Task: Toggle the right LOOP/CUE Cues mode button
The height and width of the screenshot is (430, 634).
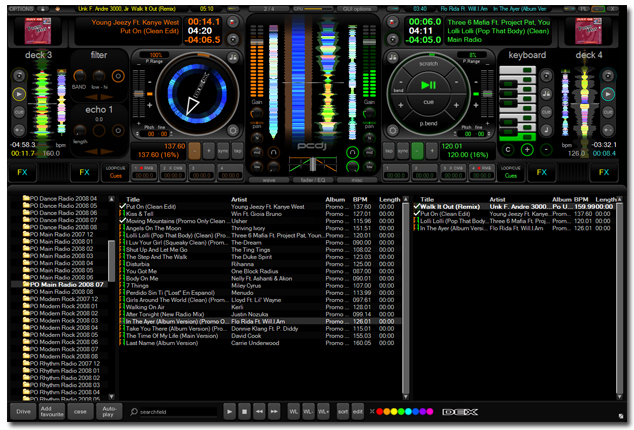Action: [x=511, y=172]
